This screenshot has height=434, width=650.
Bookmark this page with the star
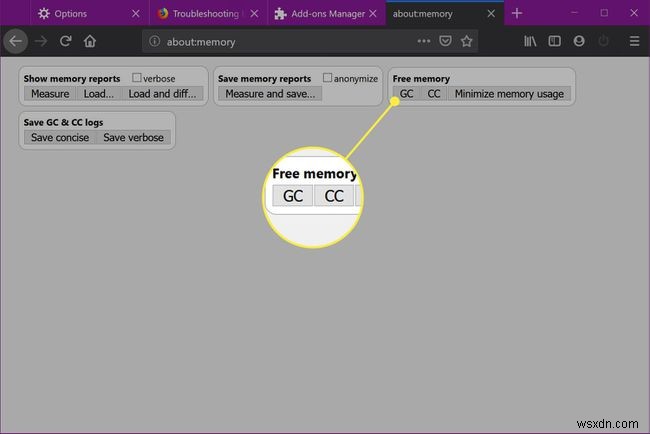tap(467, 41)
